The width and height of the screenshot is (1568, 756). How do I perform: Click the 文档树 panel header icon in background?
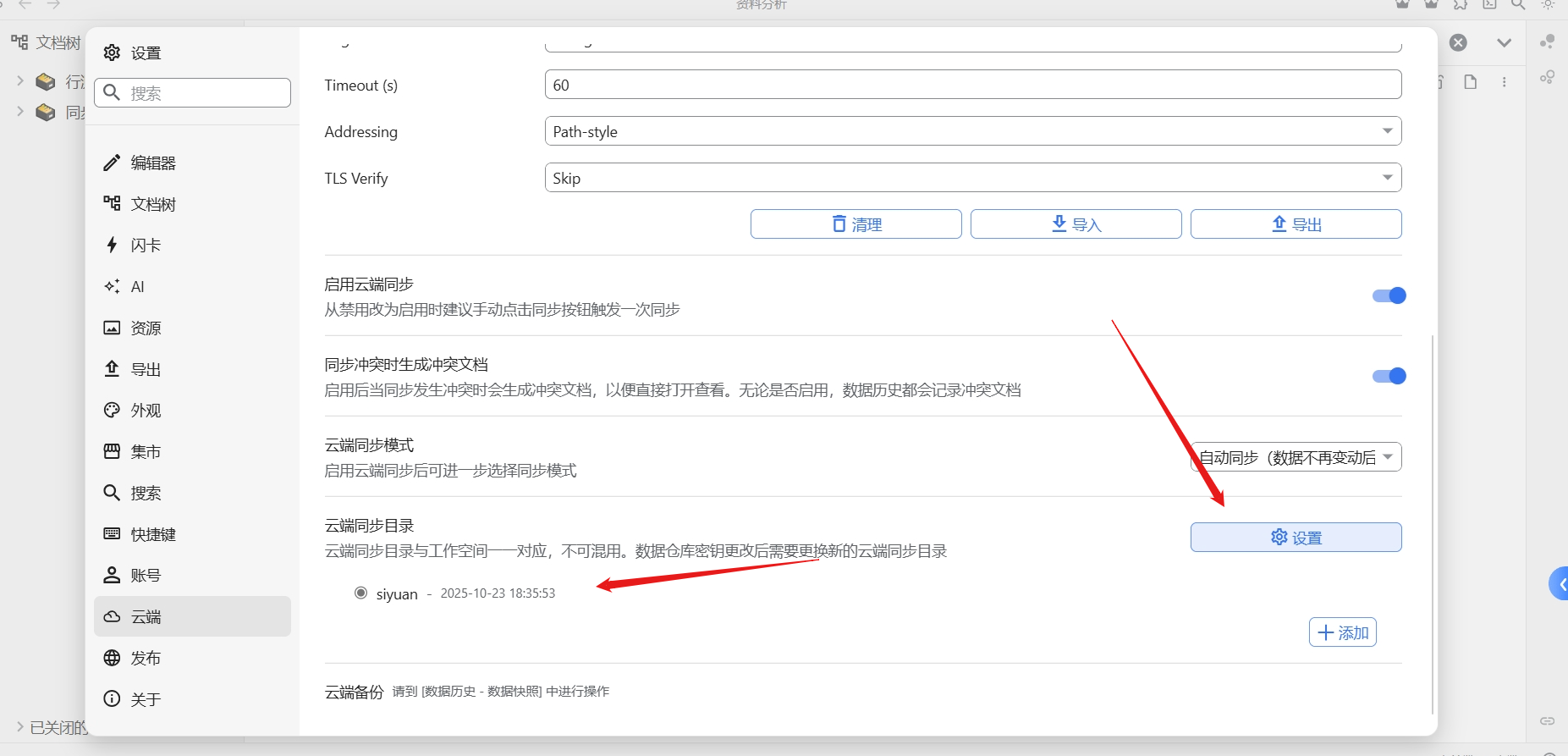pyautogui.click(x=19, y=41)
